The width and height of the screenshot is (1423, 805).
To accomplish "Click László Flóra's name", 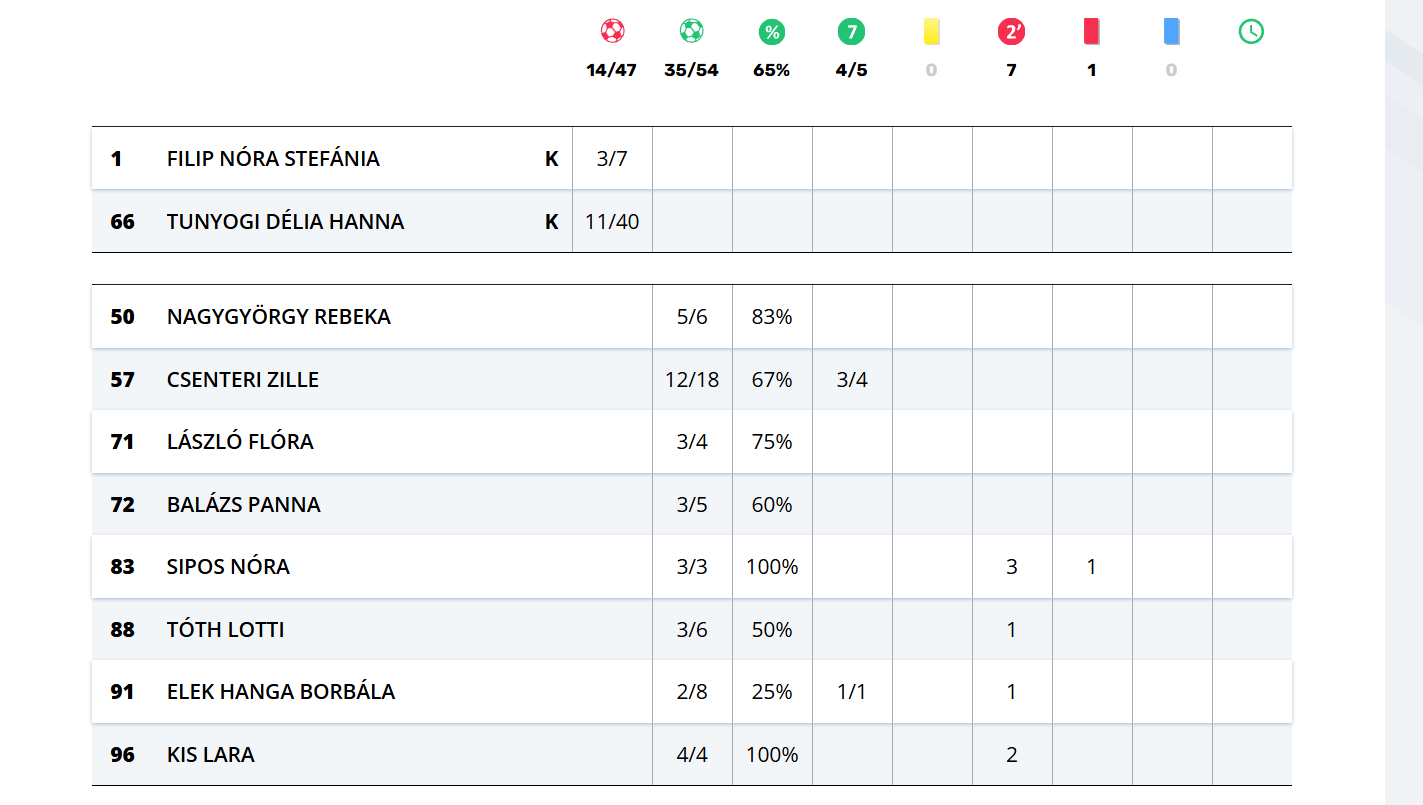I will (x=240, y=442).
